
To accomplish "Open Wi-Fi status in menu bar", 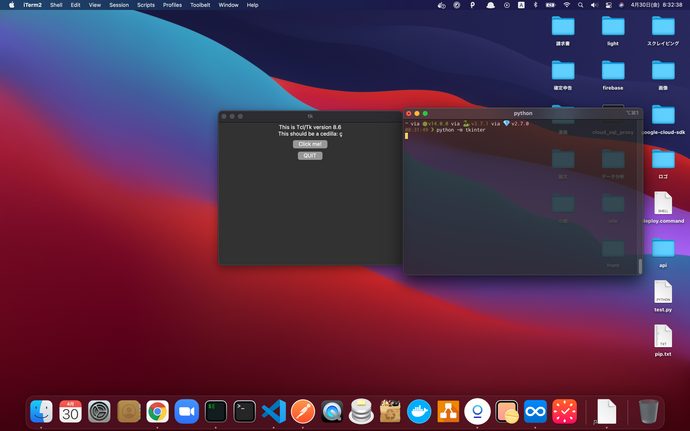I will tap(566, 5).
